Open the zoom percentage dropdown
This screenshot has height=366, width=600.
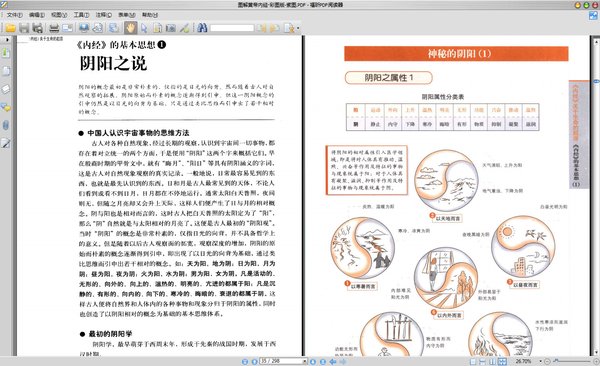click(x=540, y=361)
